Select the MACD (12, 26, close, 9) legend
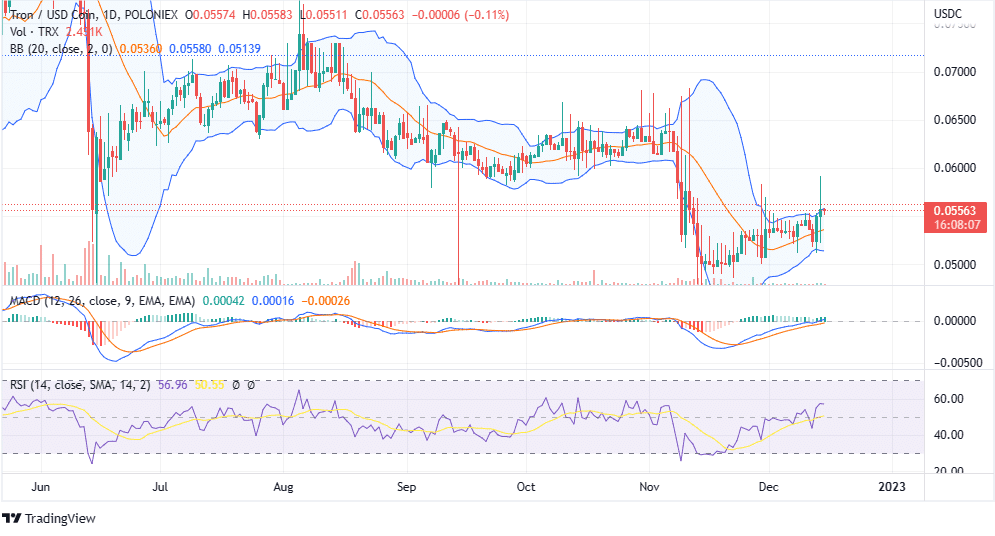 [102, 301]
